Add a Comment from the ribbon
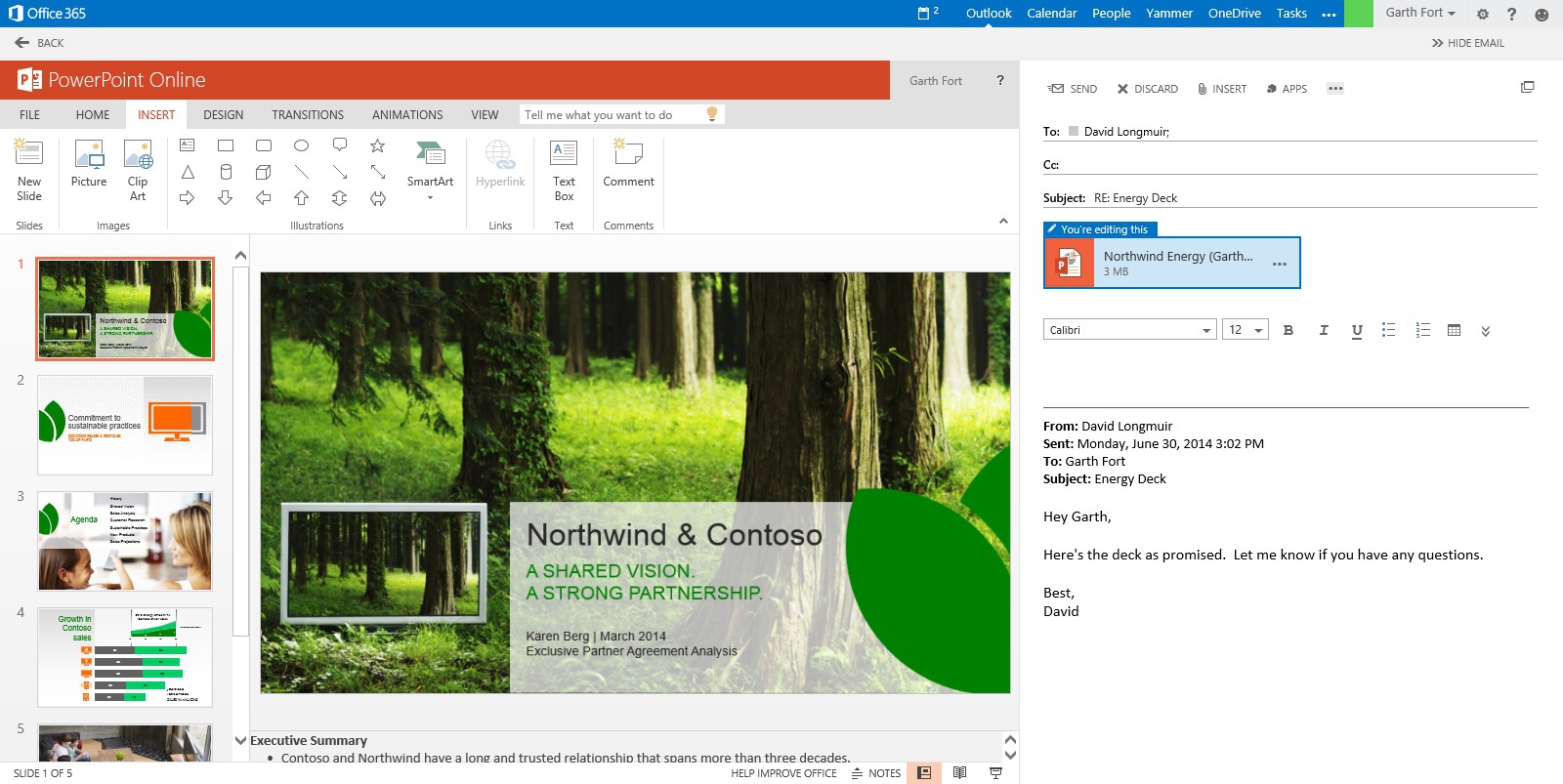Screen dimensions: 1563x784 (x=628, y=164)
